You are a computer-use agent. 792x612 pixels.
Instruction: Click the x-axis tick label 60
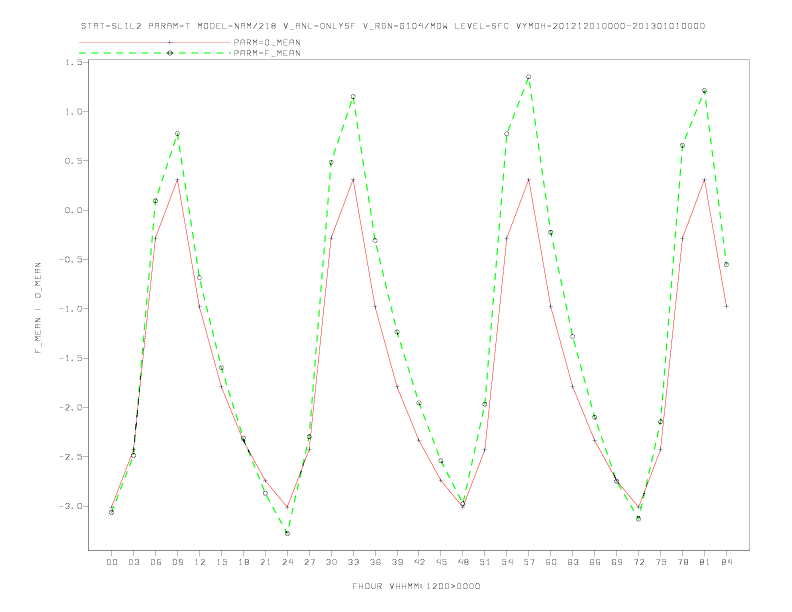click(x=551, y=562)
